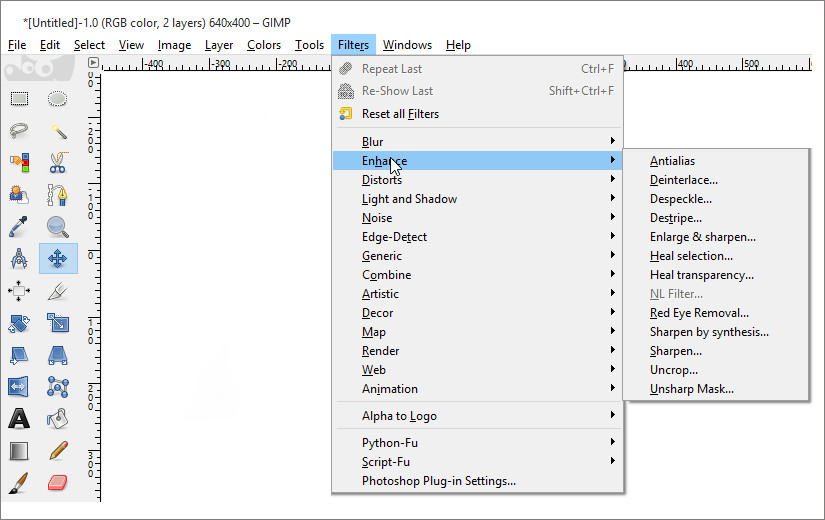825x520 pixels.
Task: Pick the Eraser tool
Action: [x=58, y=482]
